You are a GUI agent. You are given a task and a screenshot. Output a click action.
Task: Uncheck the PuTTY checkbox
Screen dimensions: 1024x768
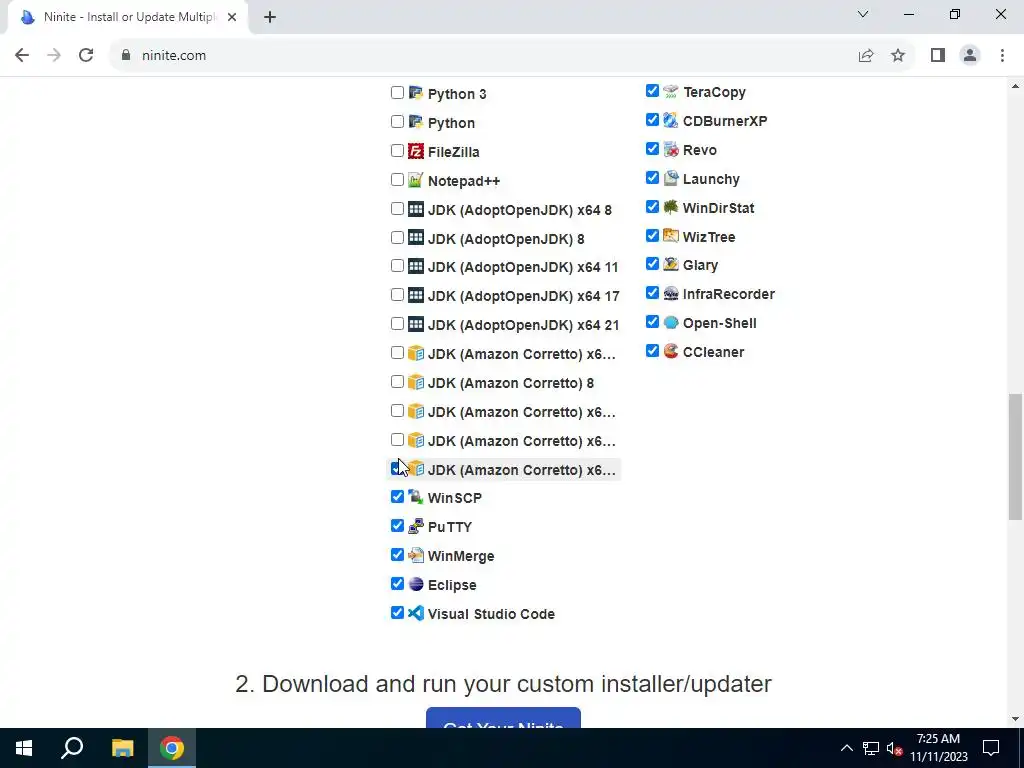click(397, 526)
